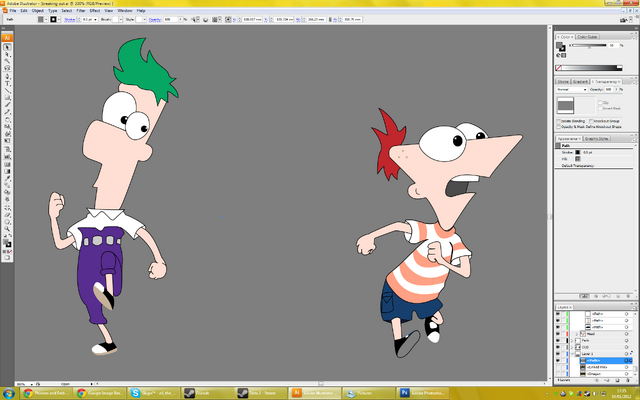
Task: Toggle the Knockout Group checkbox
Action: [591, 121]
